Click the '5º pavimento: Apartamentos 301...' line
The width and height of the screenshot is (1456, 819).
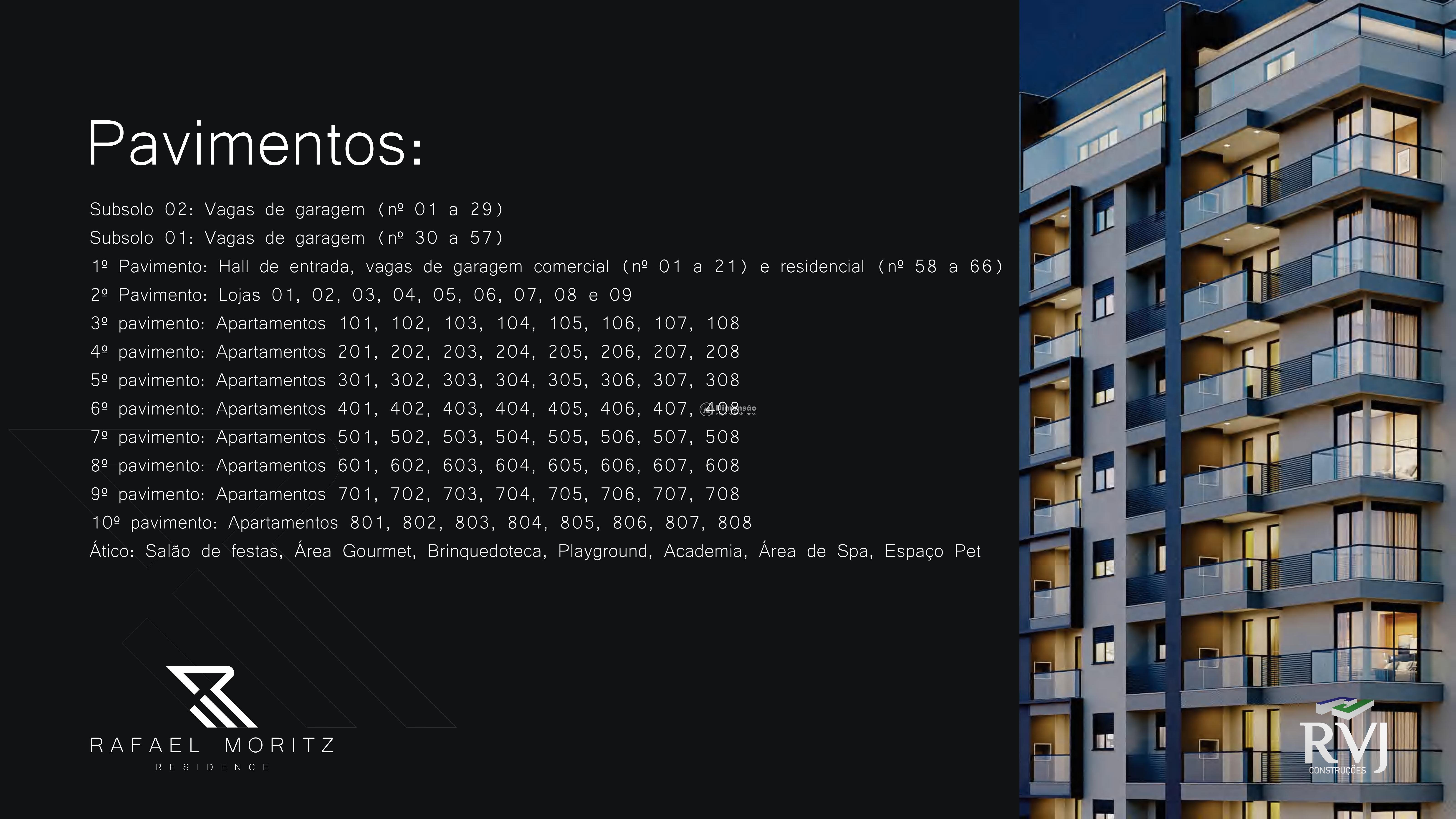tap(415, 380)
